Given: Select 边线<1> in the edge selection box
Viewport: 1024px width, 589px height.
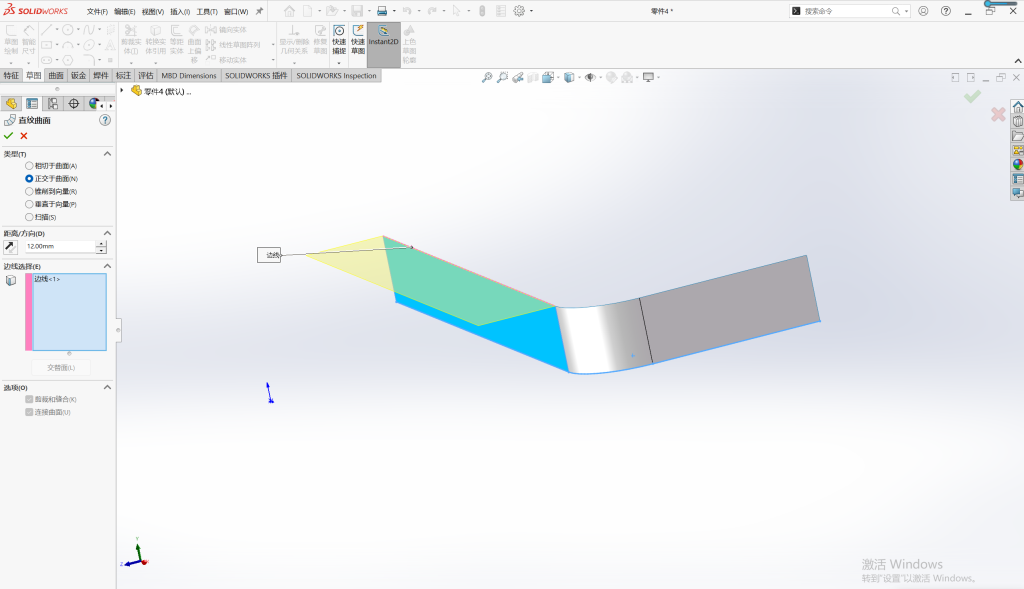Looking at the screenshot, I should coord(47,279).
